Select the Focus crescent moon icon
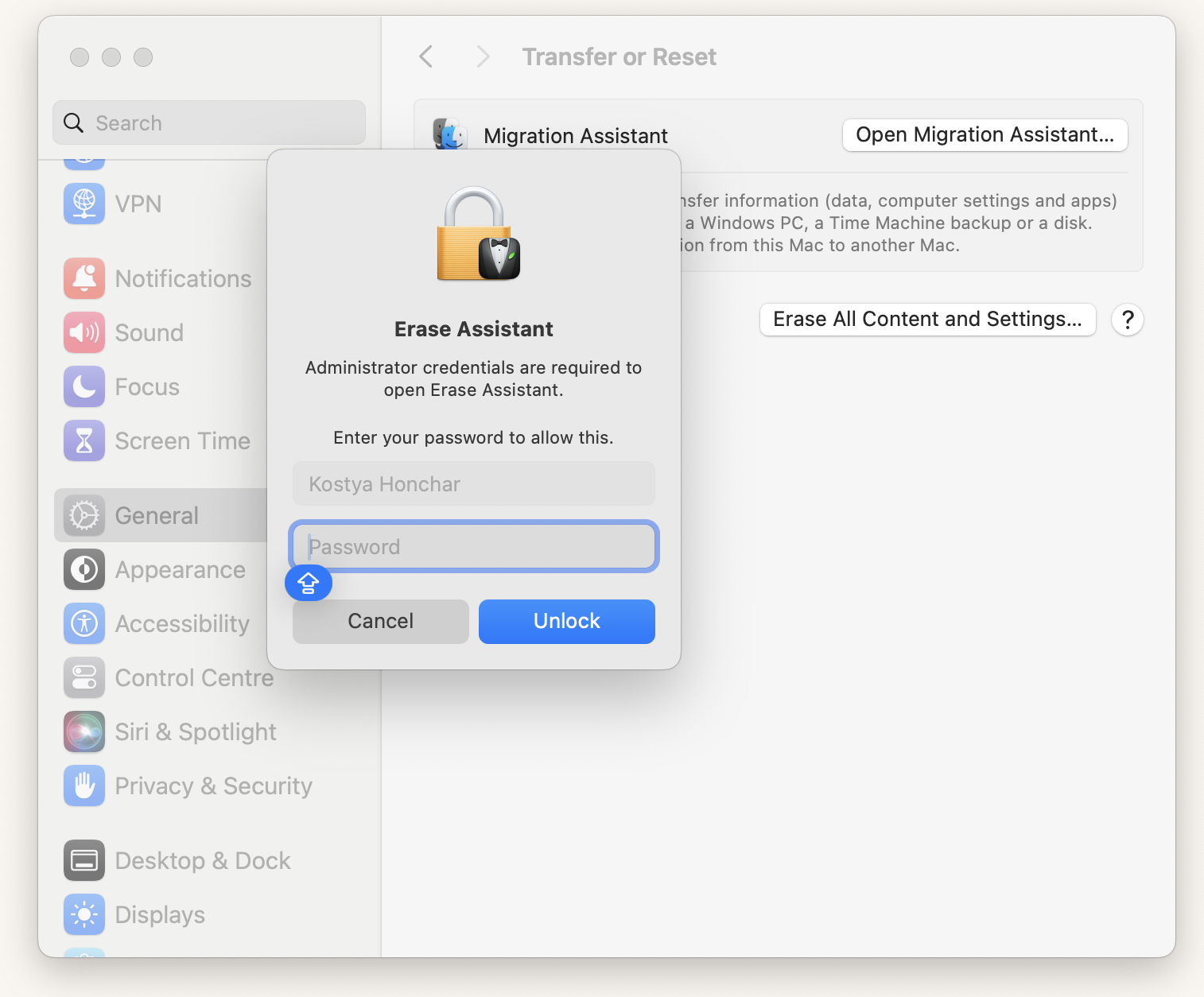The width and height of the screenshot is (1204, 997). (84, 386)
